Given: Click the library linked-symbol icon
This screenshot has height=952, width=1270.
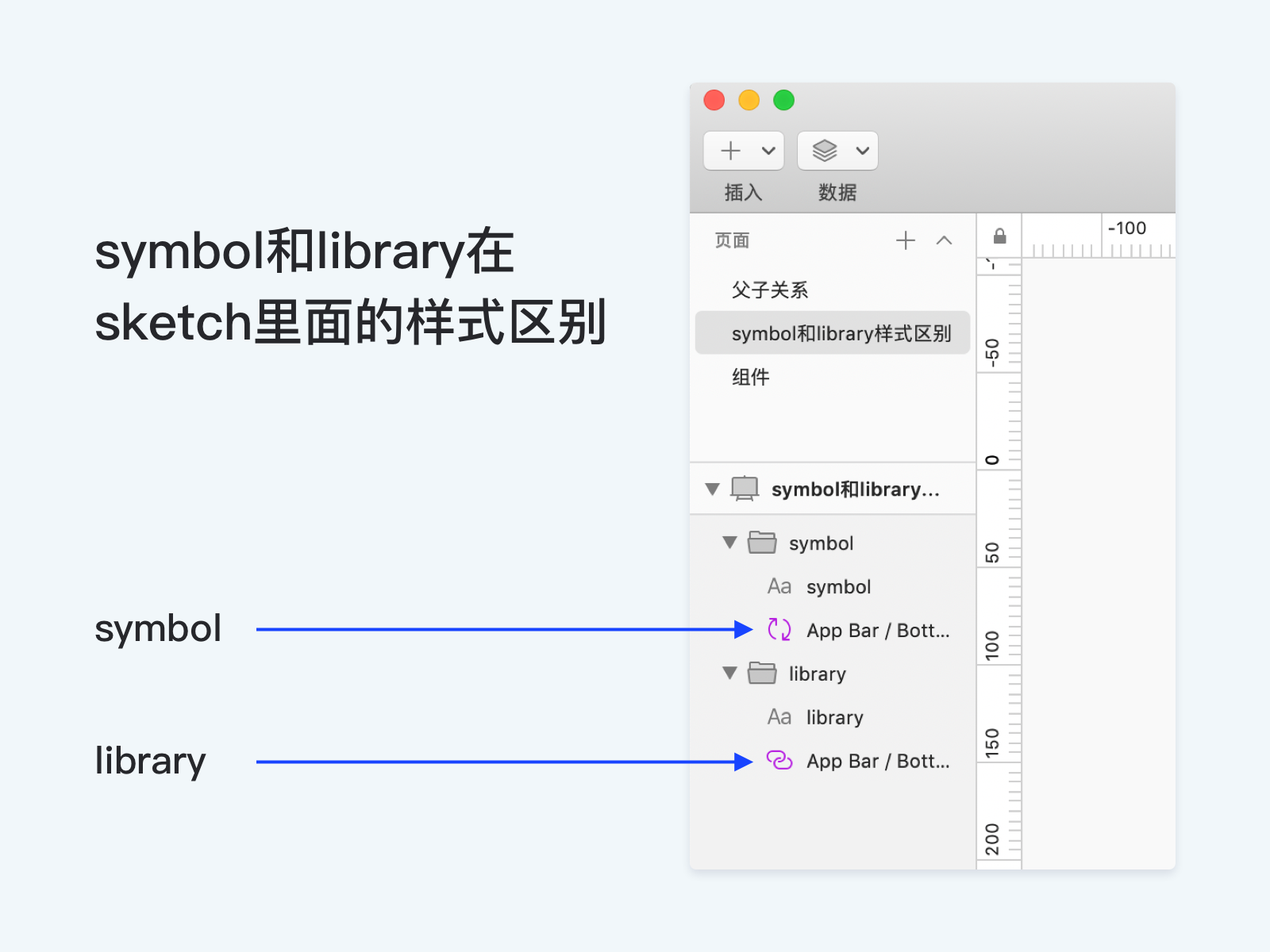Looking at the screenshot, I should click(779, 761).
